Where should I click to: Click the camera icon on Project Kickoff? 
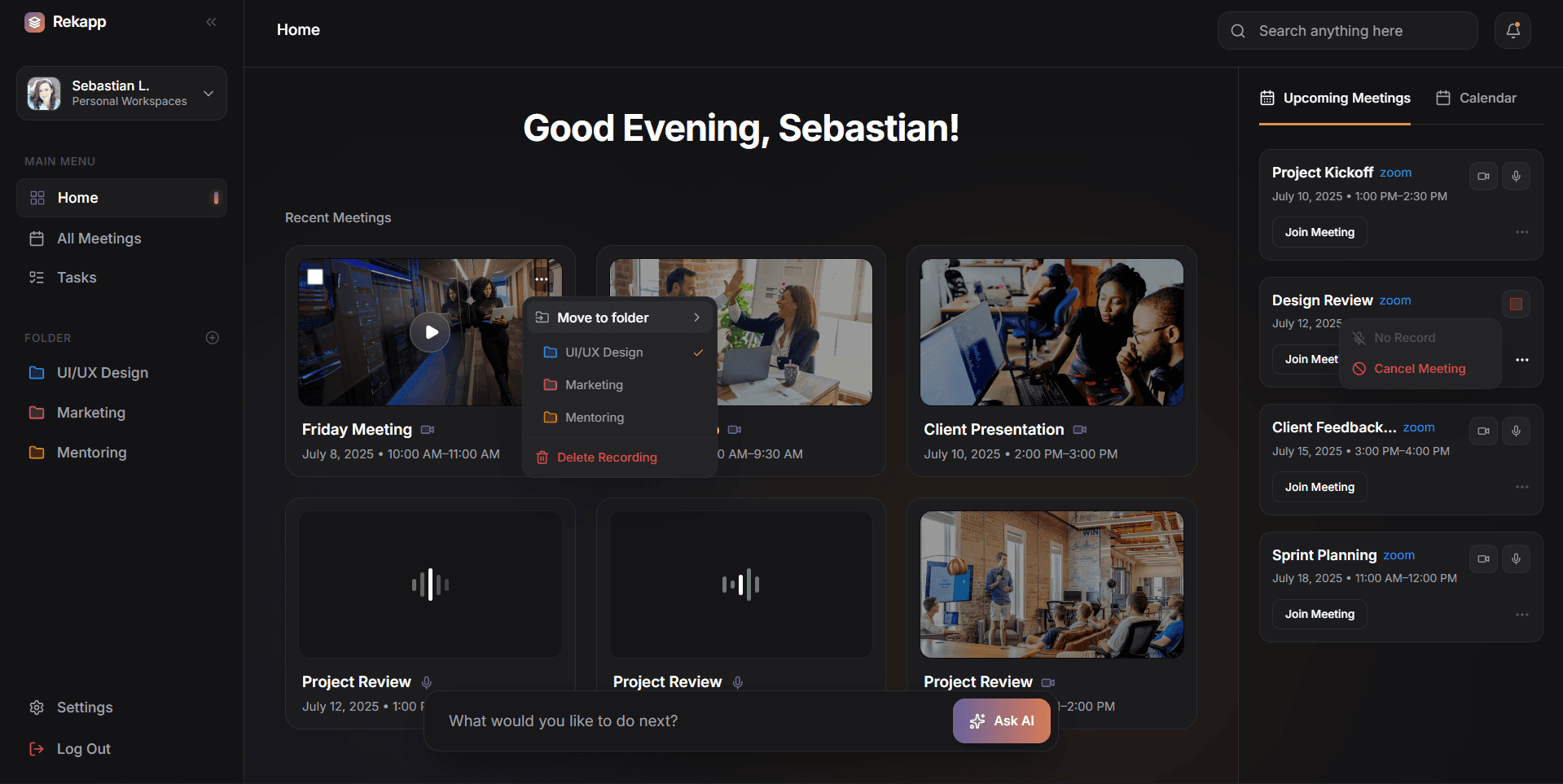[x=1482, y=176]
